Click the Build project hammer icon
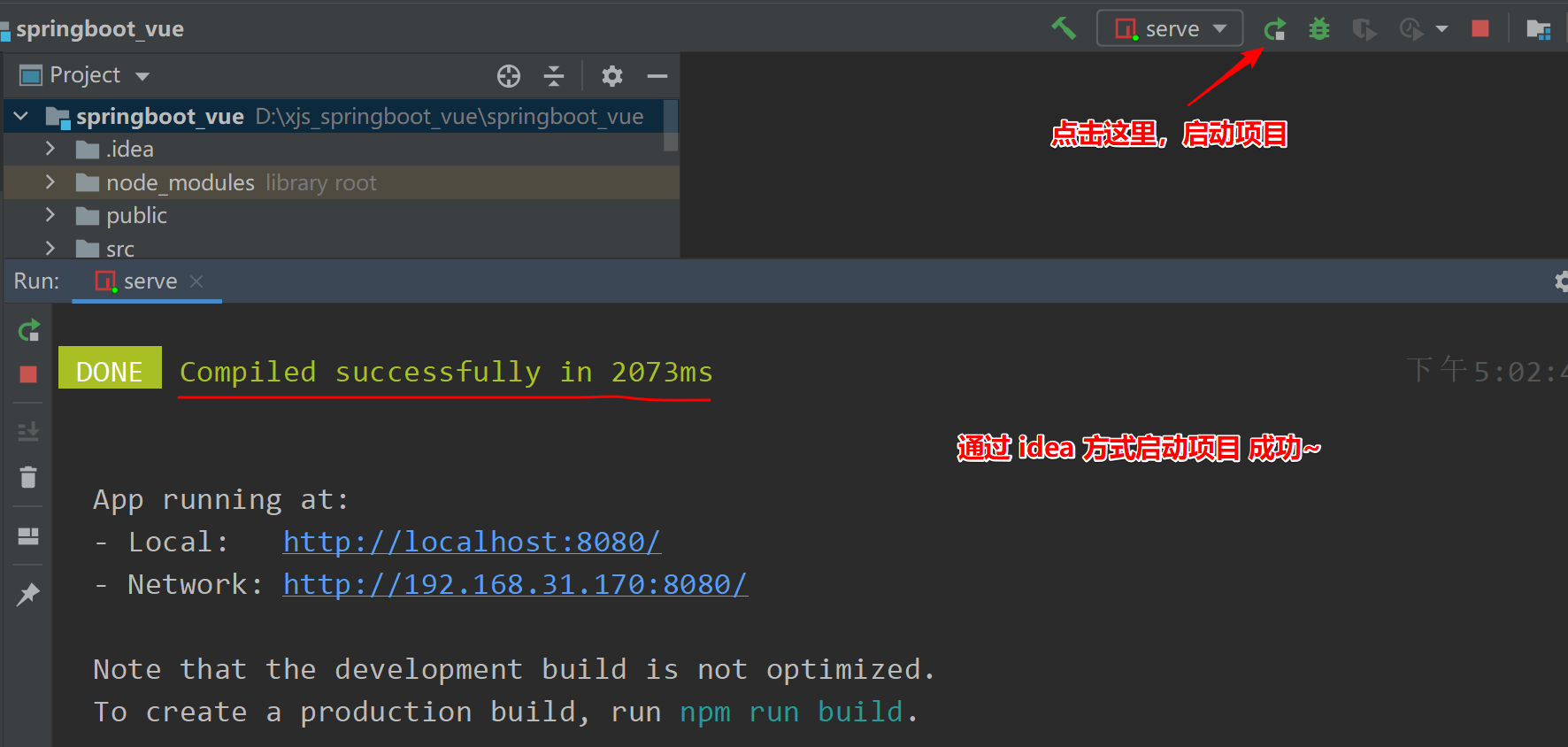1568x747 pixels. click(x=1064, y=28)
